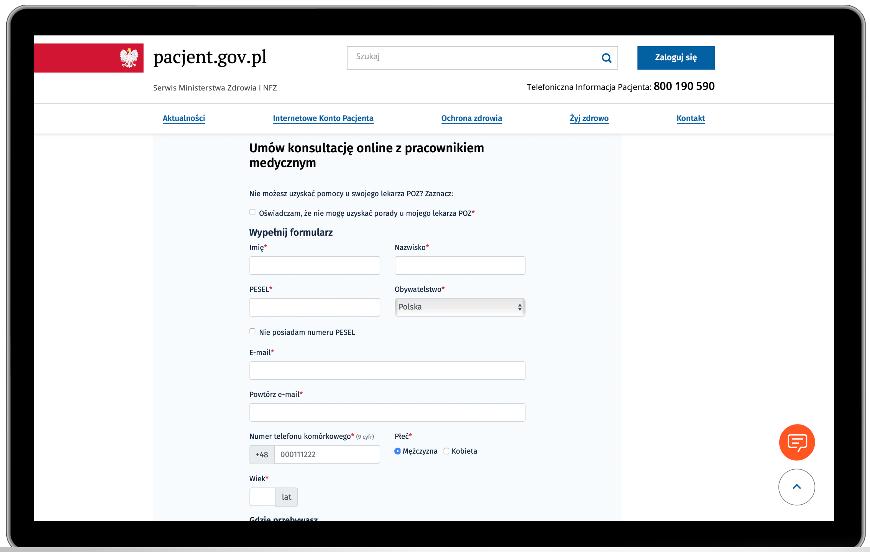Open Internetowe Konto Pacjenta menu

(x=323, y=118)
